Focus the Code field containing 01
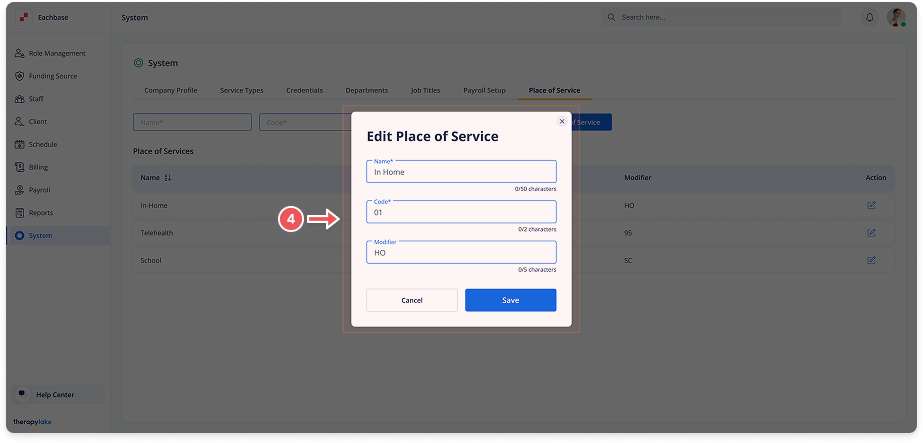 (461, 213)
